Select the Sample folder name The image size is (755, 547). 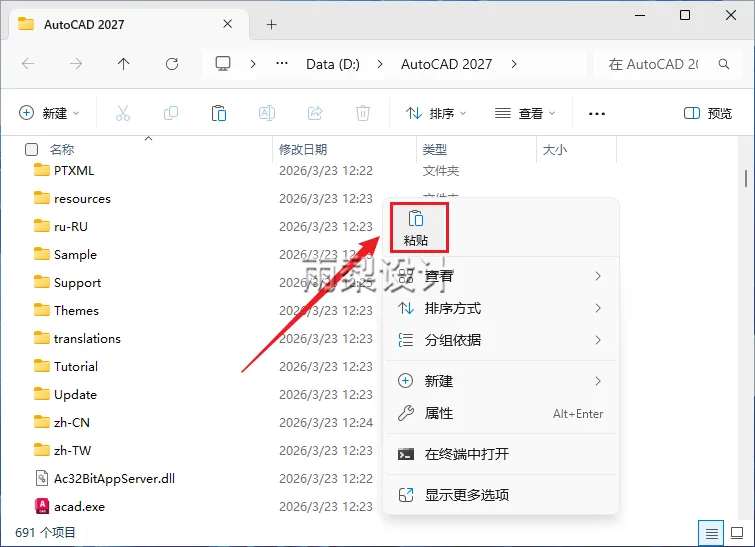tap(75, 254)
